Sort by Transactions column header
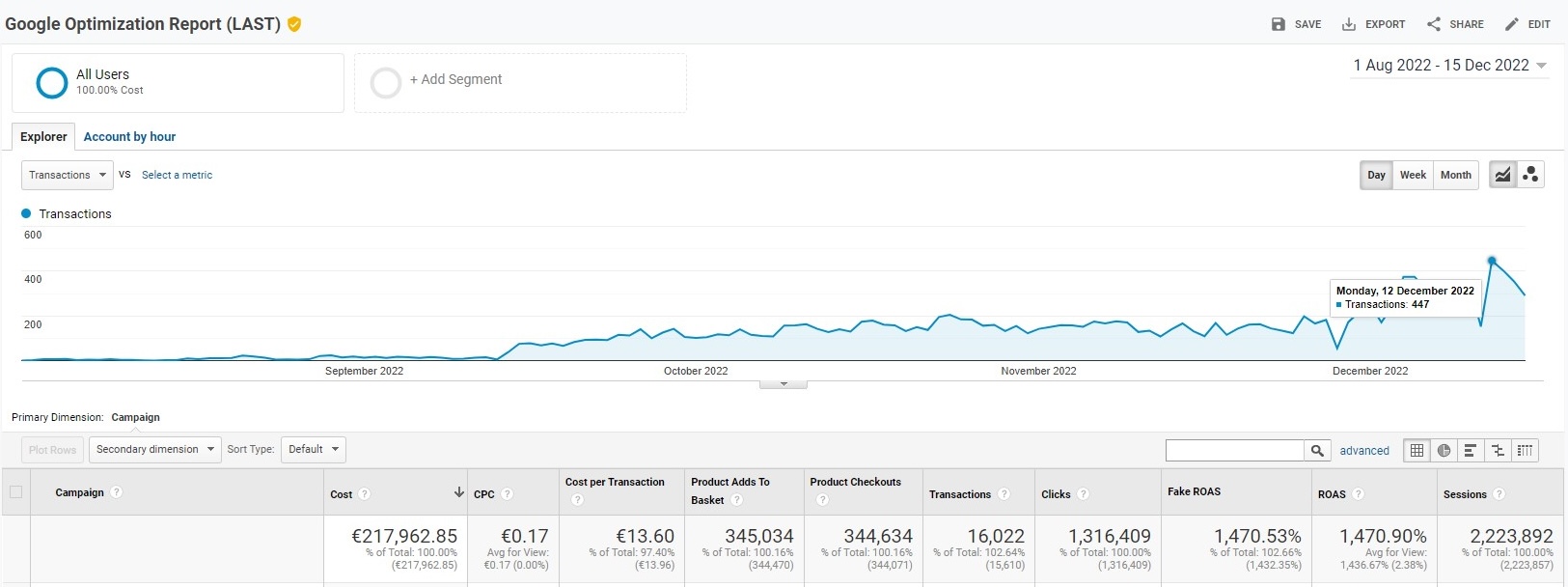The width and height of the screenshot is (1568, 587). click(x=959, y=494)
